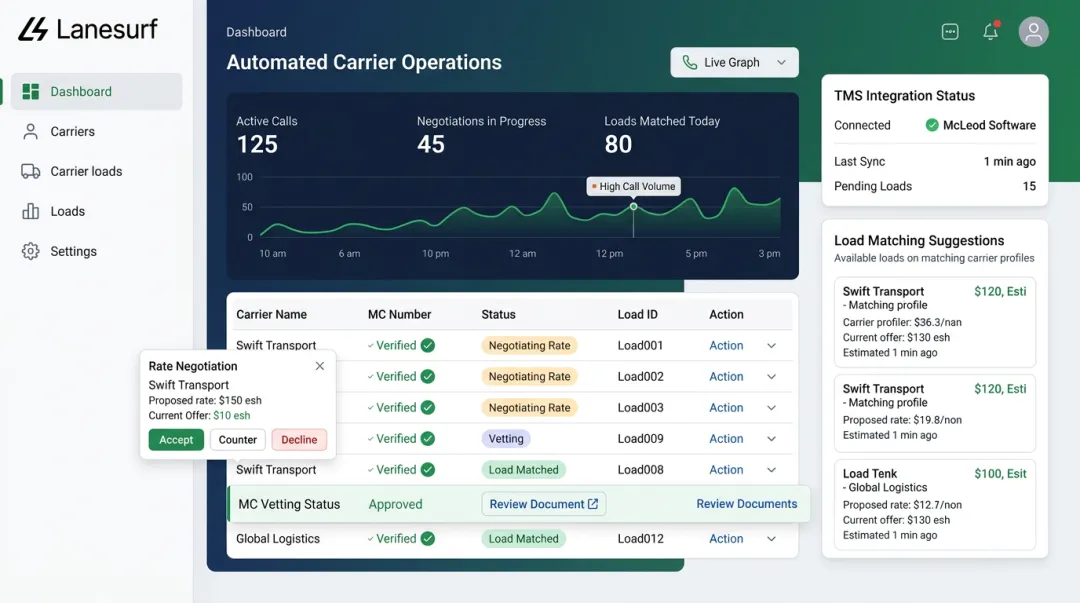The width and height of the screenshot is (1080, 603).
Task: Go to Carriers in sidebar
Action: (72, 132)
